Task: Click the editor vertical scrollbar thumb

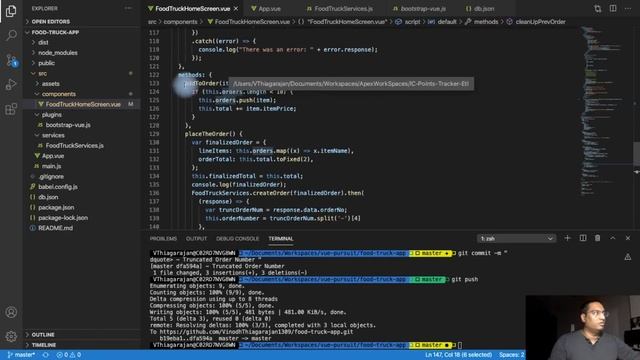Action: pyautogui.click(x=636, y=153)
